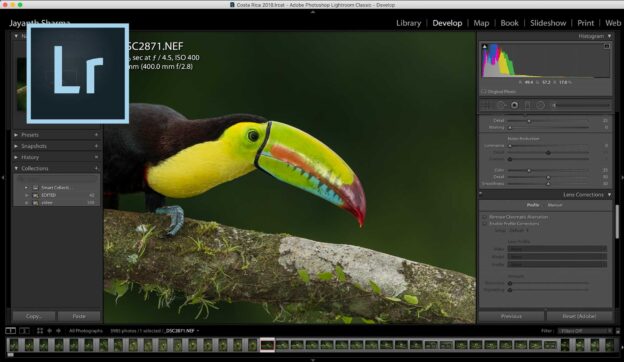The height and width of the screenshot is (362, 624).
Task: Click the Distortion amount slider
Action: pyautogui.click(x=548, y=283)
